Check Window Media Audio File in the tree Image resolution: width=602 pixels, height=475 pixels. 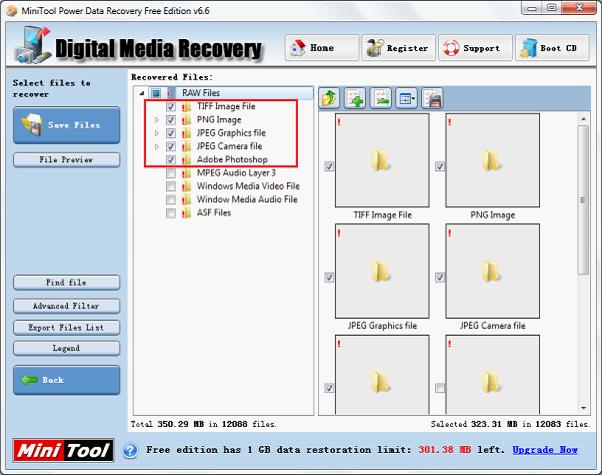click(x=171, y=200)
